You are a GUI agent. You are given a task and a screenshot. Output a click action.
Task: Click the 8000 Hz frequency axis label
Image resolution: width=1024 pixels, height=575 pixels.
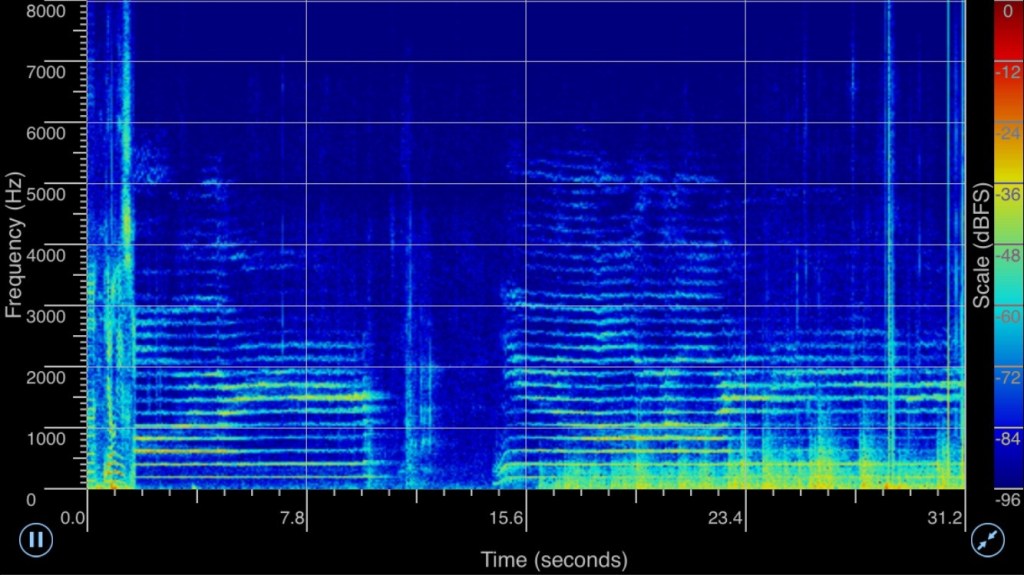pos(49,11)
